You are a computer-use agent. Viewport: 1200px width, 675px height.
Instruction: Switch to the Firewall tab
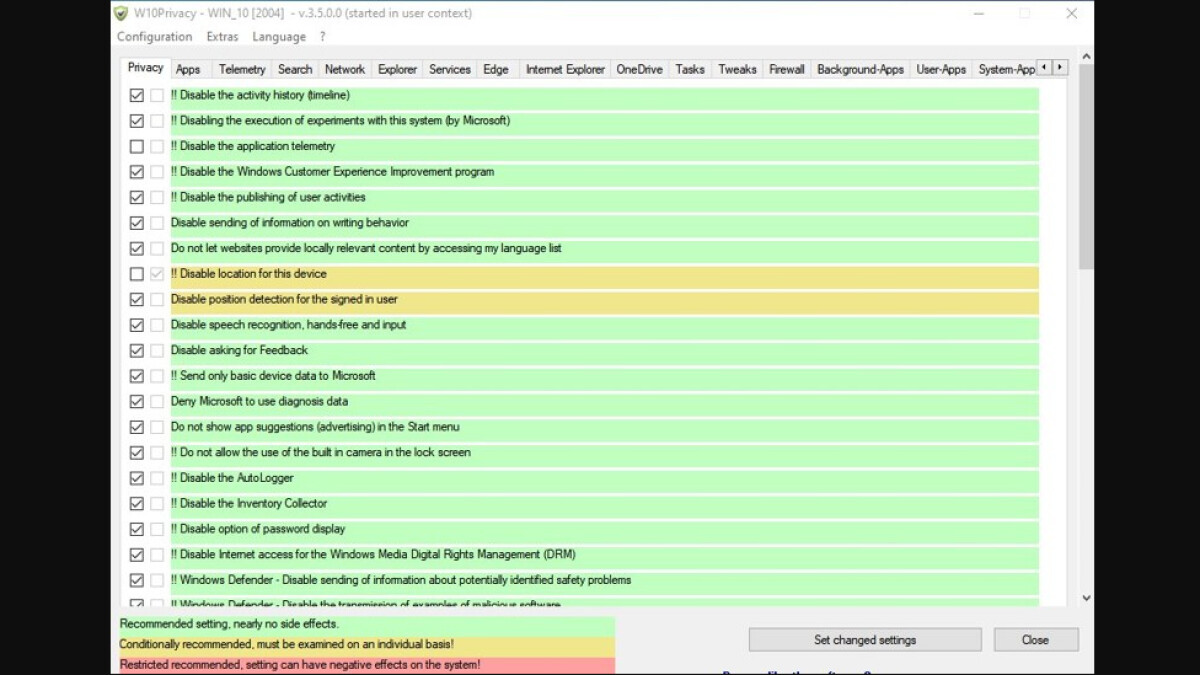pos(787,69)
